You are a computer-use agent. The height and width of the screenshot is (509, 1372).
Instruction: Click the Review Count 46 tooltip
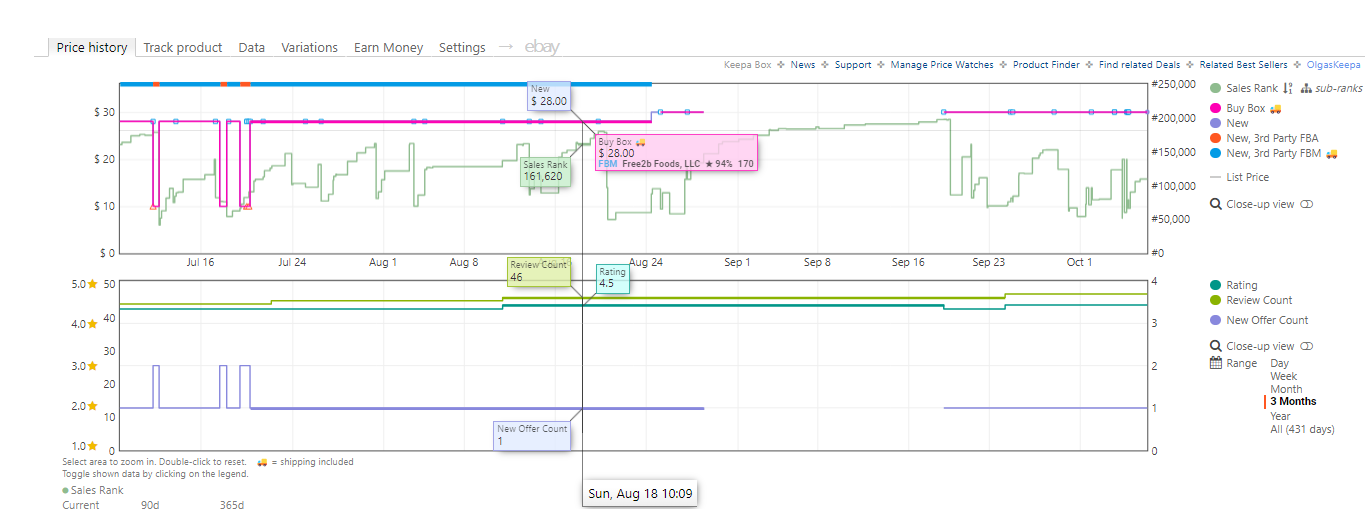point(539,271)
